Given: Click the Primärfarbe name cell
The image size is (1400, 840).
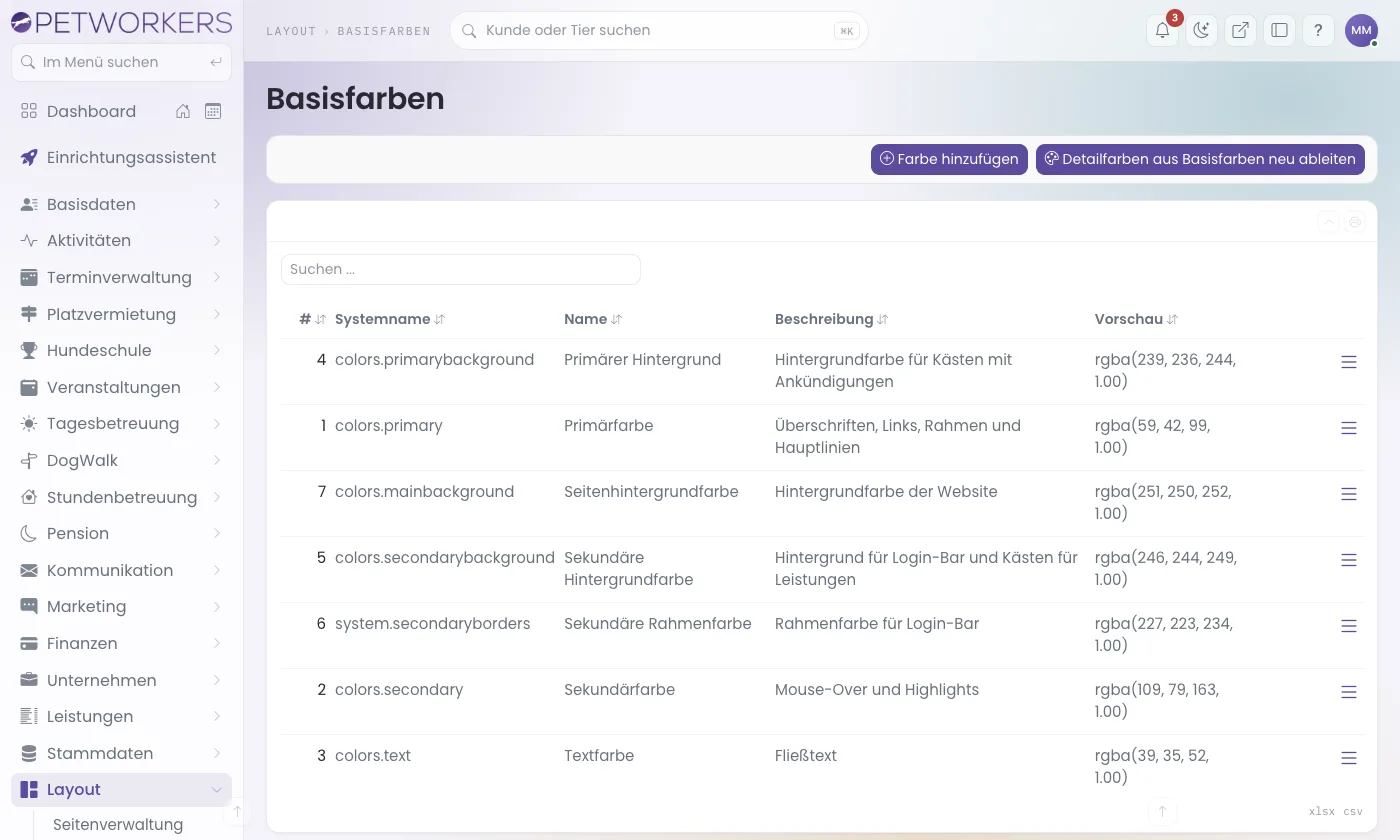Looking at the screenshot, I should pos(609,426).
